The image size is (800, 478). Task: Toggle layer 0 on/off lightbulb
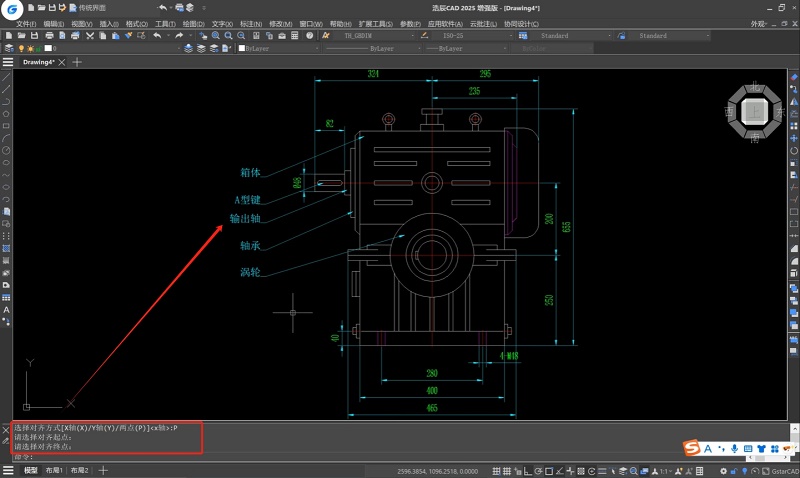21,48
